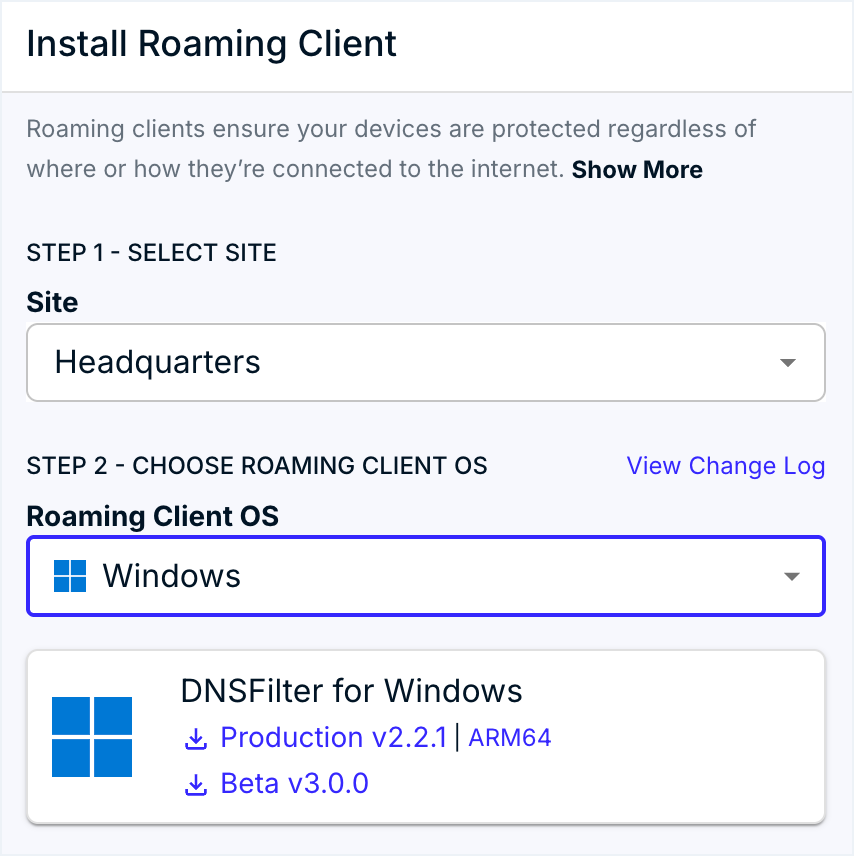The height and width of the screenshot is (856, 854).
Task: Download Production v2.2.1 for Windows
Action: [x=333, y=738]
